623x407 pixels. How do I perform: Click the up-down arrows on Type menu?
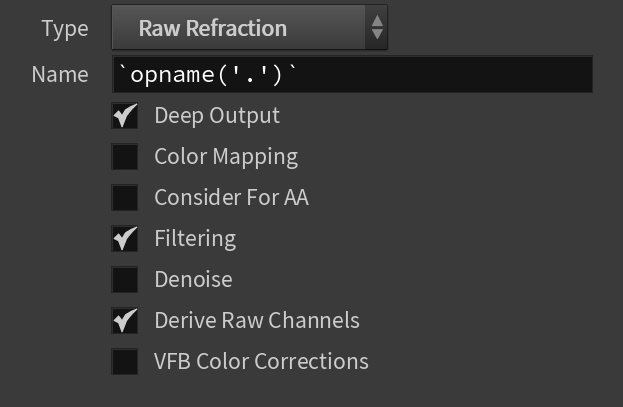point(377,27)
